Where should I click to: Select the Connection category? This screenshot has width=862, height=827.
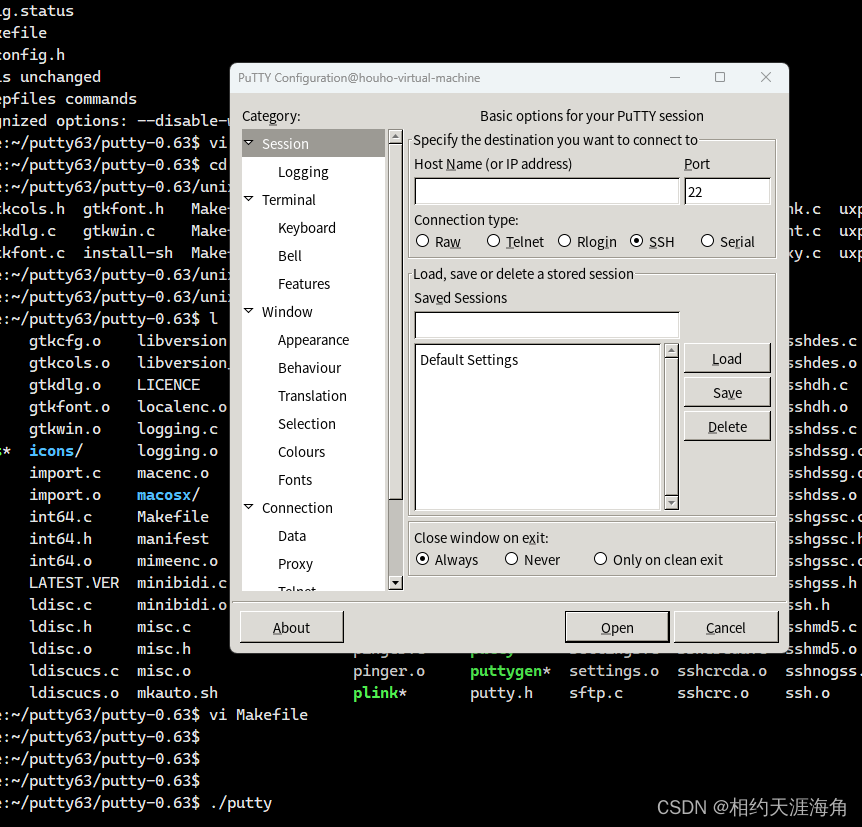[297, 509]
